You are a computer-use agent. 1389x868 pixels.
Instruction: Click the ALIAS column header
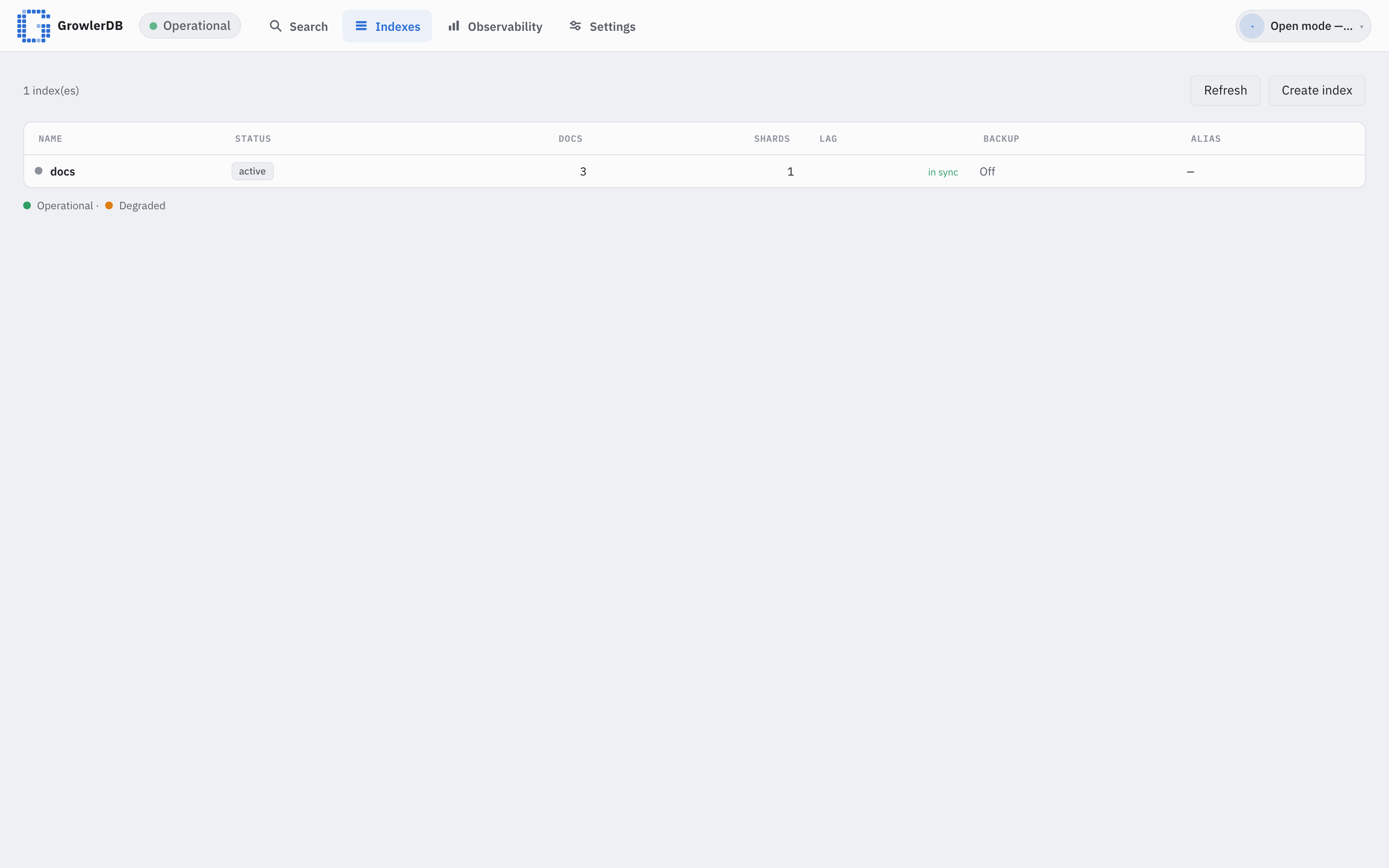click(x=1205, y=139)
